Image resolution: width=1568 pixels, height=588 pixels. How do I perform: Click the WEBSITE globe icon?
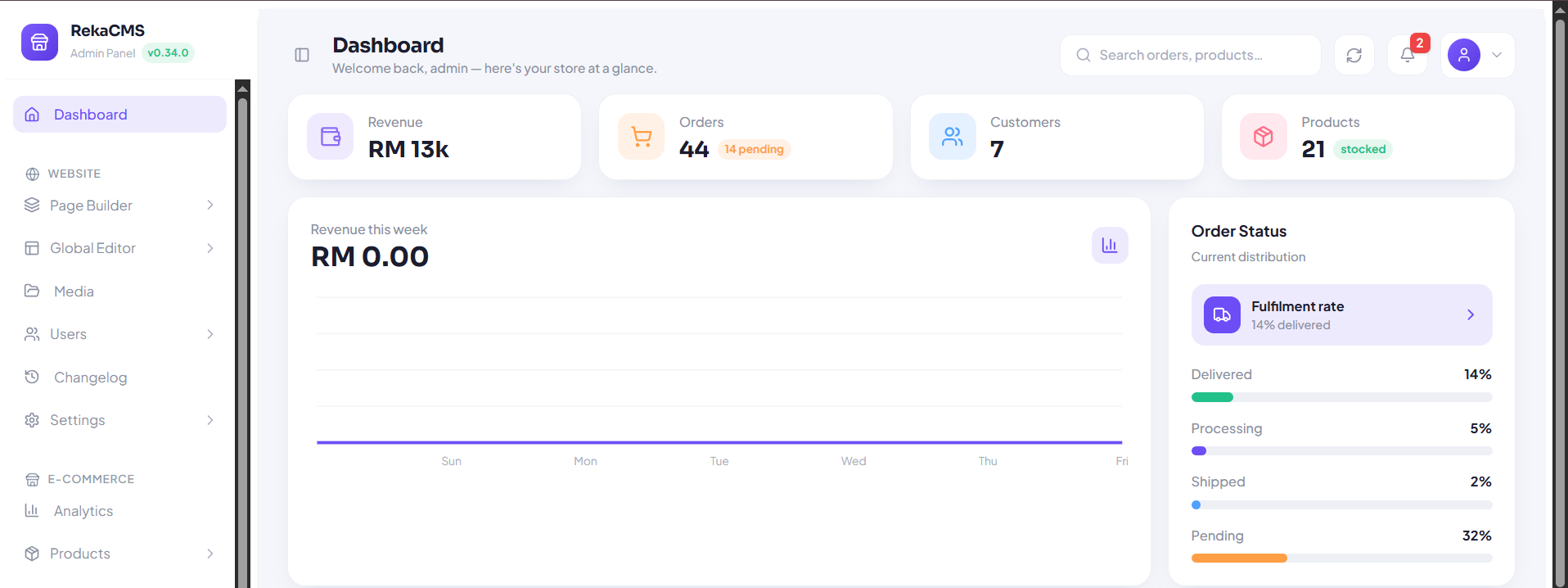point(33,174)
